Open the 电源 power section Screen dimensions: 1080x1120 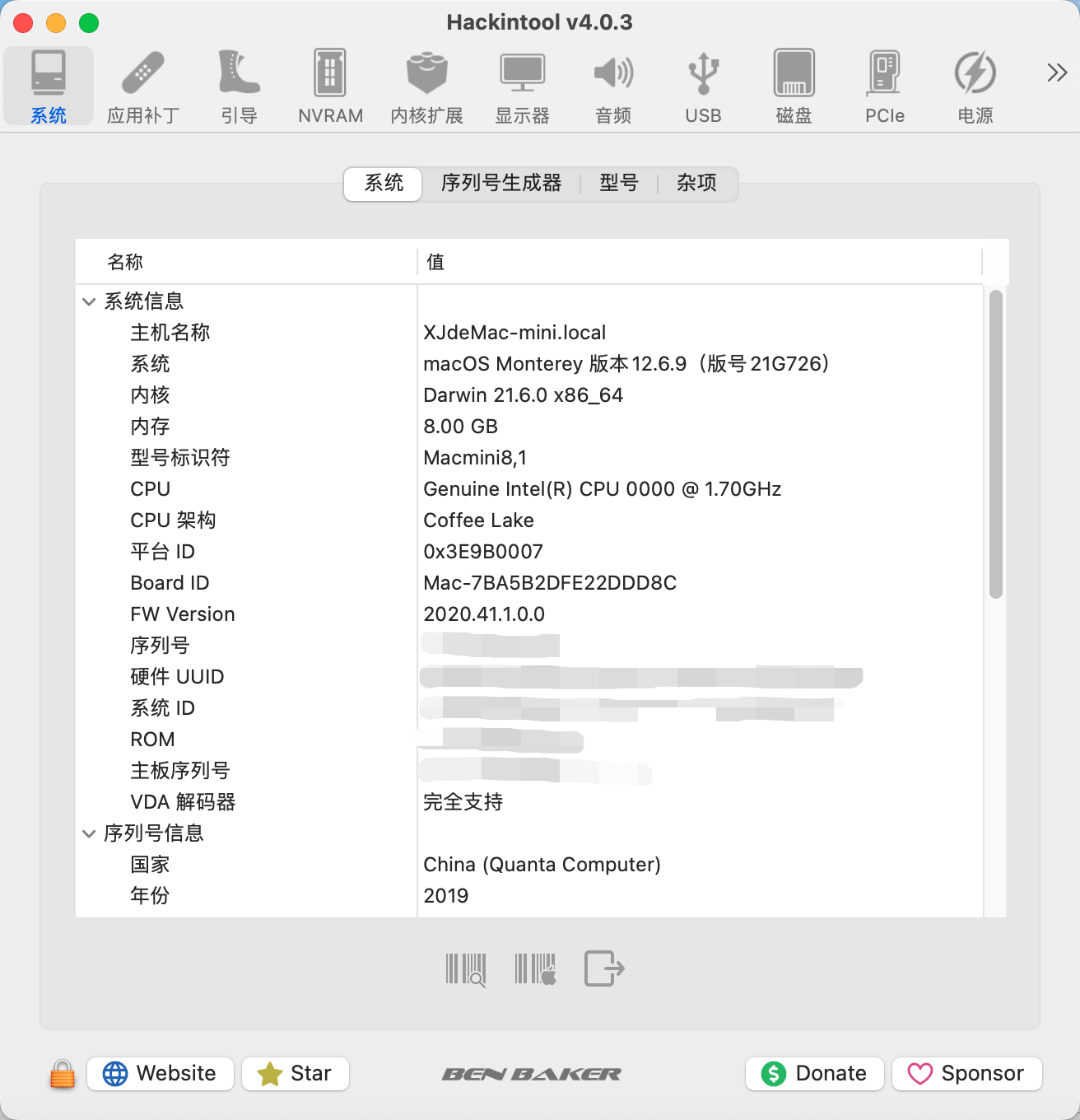tap(975, 86)
